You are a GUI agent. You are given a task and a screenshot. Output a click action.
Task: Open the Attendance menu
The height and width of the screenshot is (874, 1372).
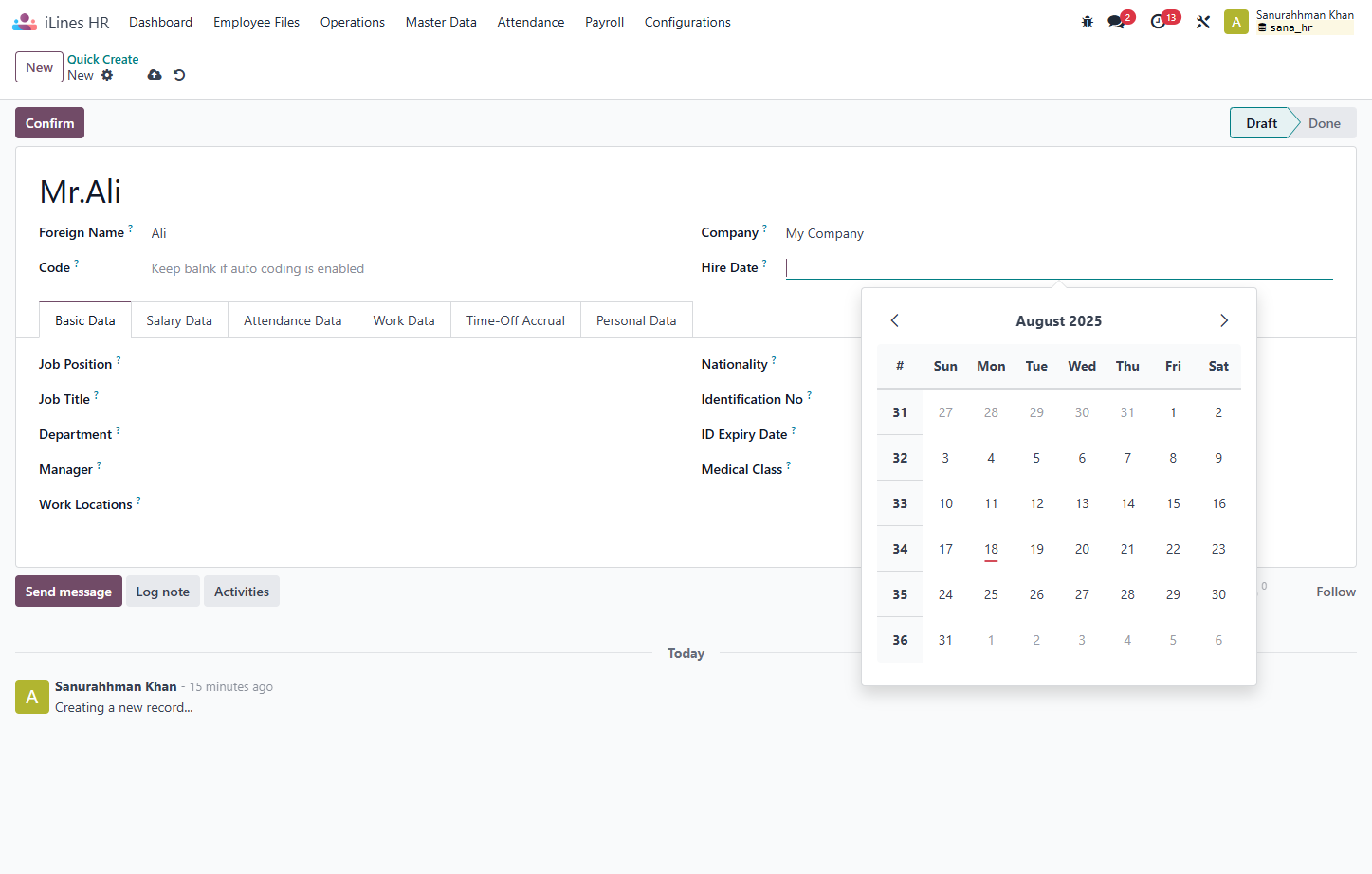(x=531, y=22)
